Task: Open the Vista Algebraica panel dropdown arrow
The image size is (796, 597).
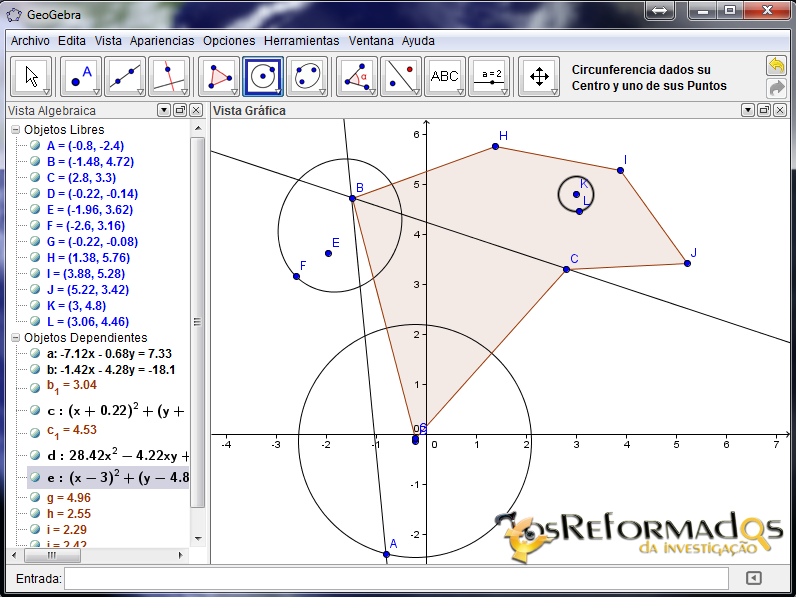Action: pos(164,110)
